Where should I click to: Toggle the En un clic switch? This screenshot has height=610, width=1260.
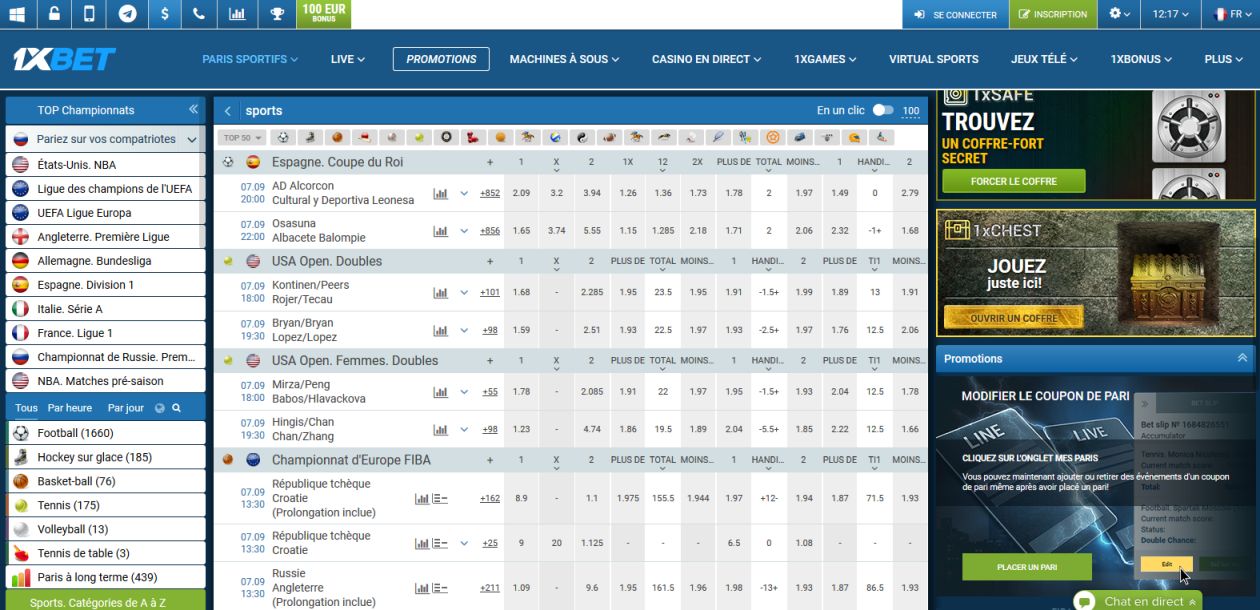(883, 111)
